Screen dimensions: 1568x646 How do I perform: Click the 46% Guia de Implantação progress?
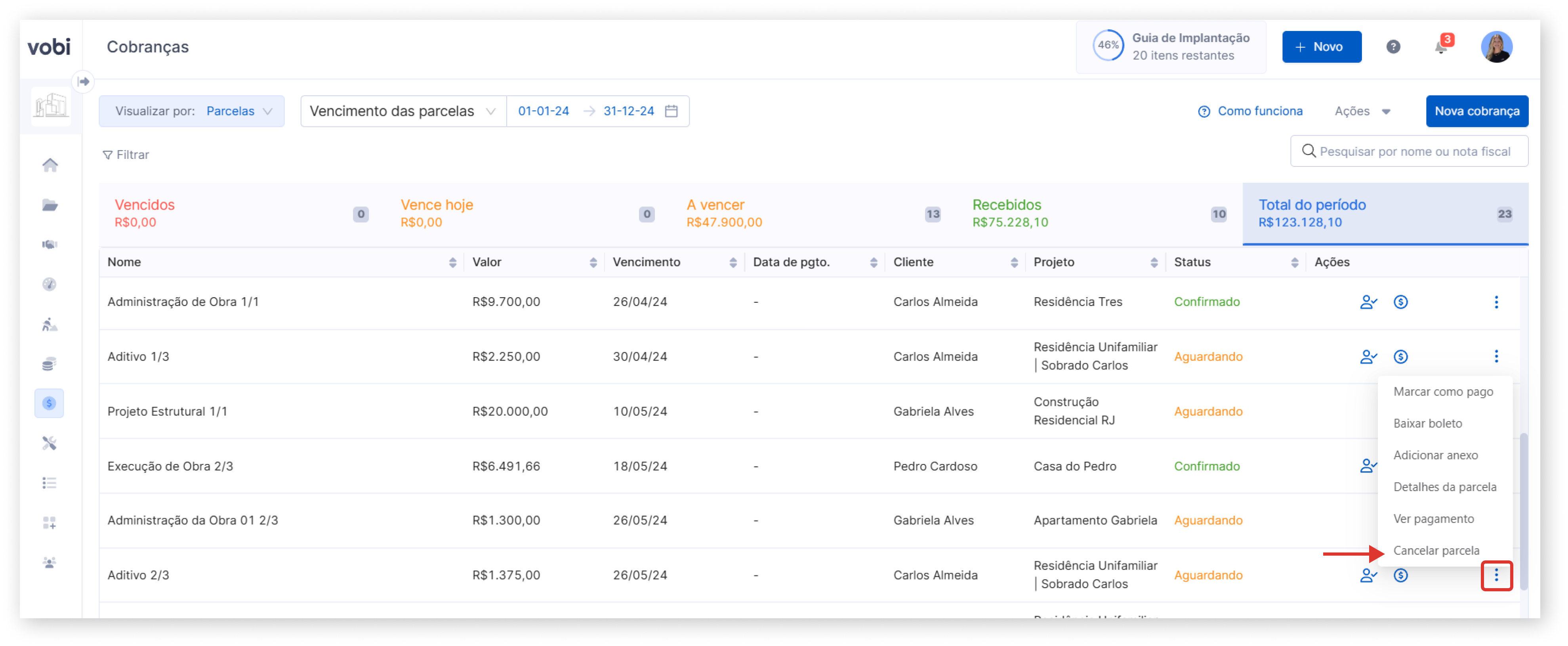coord(1171,47)
